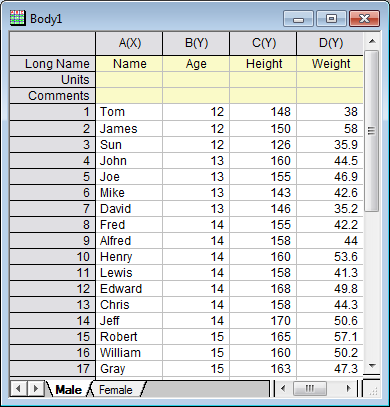Click the horizontal scrollbar thumb
Viewport: 390px width, 407px height.
point(309,388)
